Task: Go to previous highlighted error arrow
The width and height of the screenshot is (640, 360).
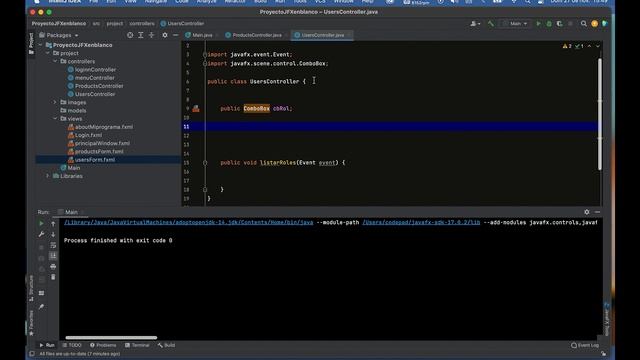Action: click(589, 46)
